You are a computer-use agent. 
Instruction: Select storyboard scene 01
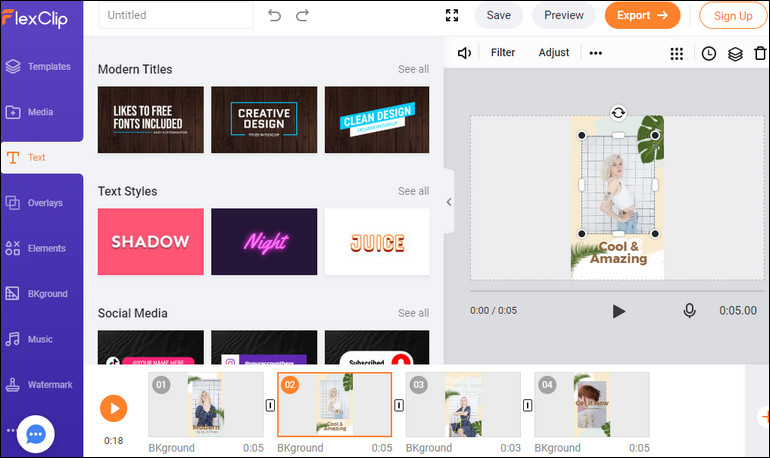pos(206,404)
